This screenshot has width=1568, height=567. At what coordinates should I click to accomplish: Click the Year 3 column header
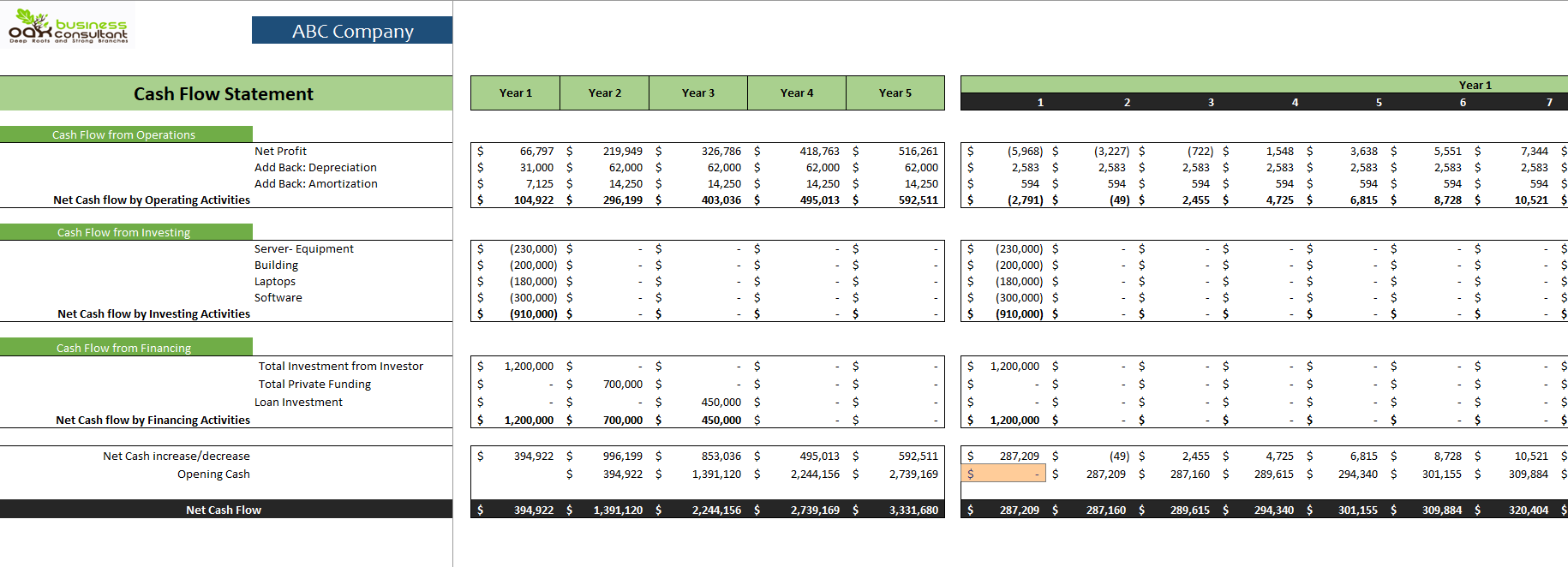tap(698, 93)
